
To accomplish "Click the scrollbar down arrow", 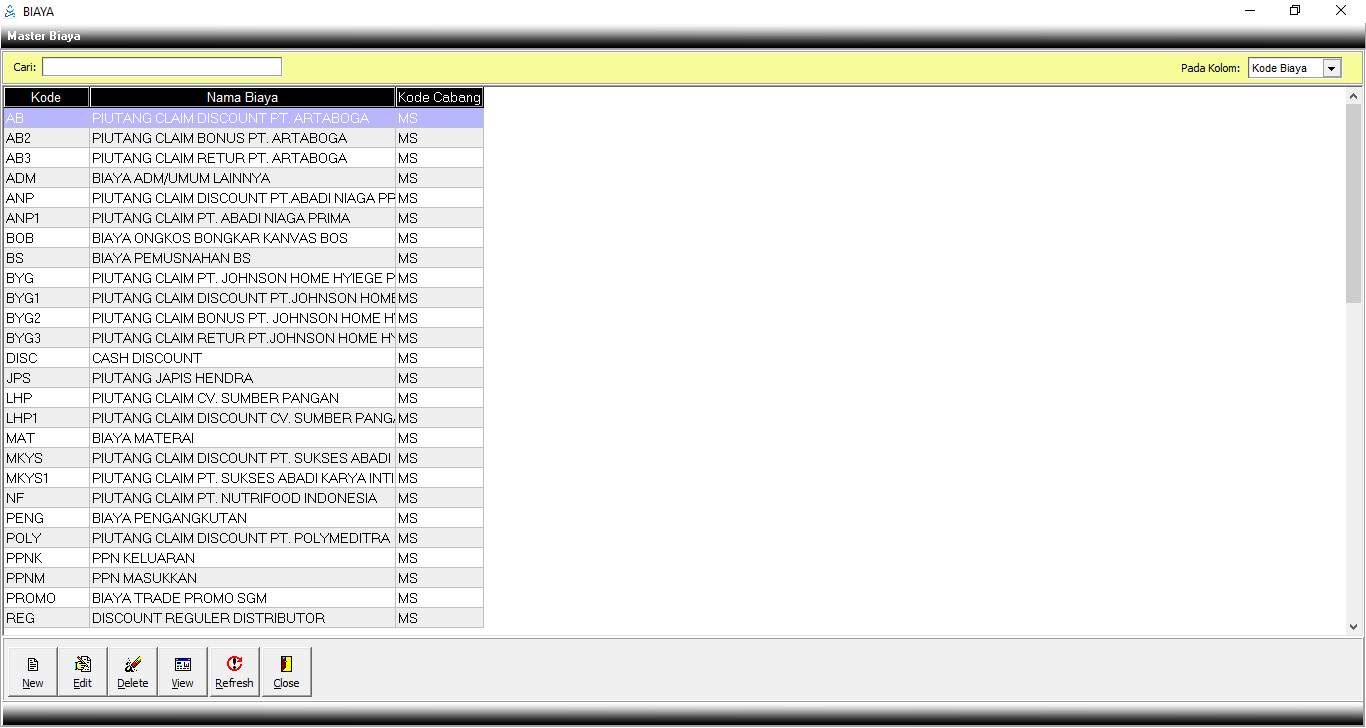I will pyautogui.click(x=1354, y=627).
